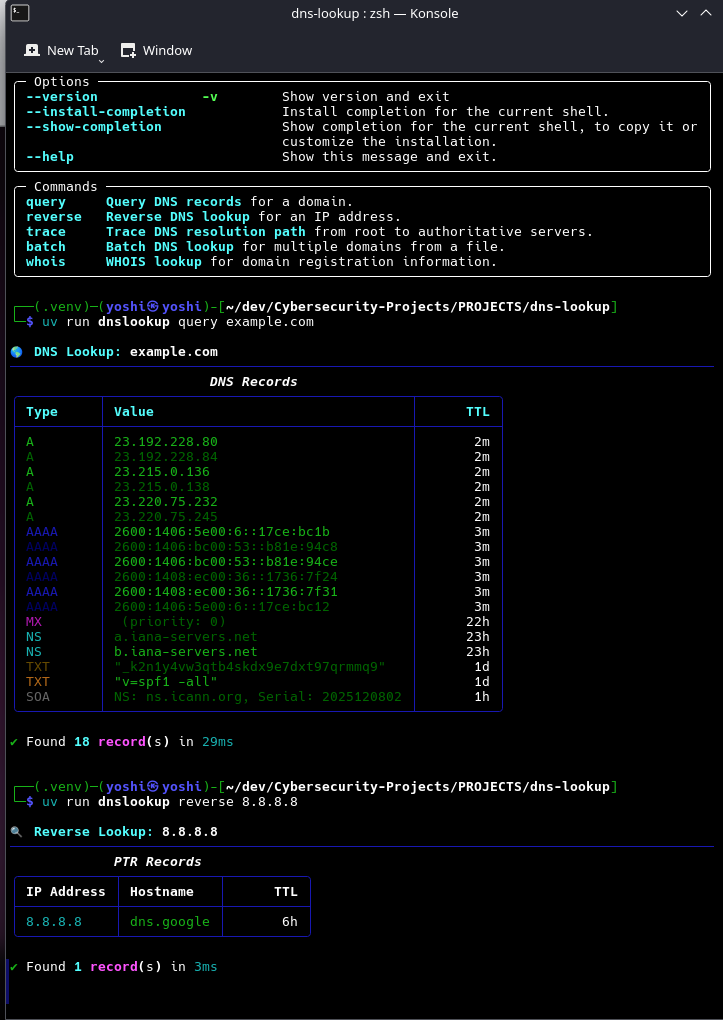The height and width of the screenshot is (1020, 723).
Task: Click the IP value 23.215.0.136
Action: click(x=161, y=472)
